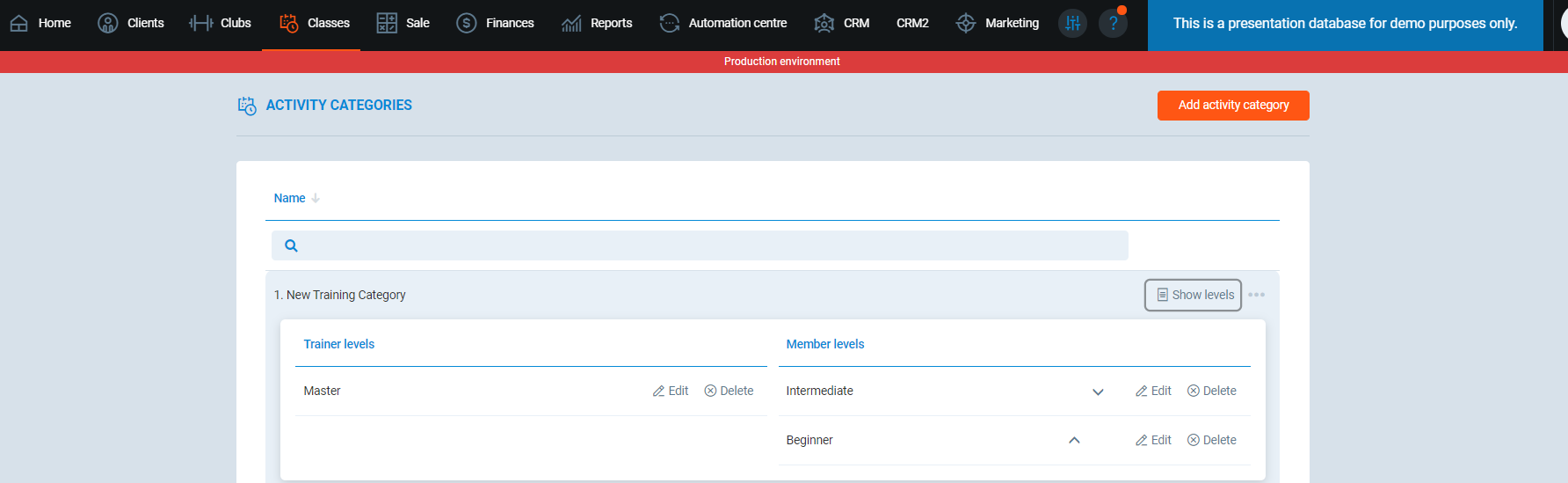Delete the Intermediate member level
1568x483 pixels.
click(x=1211, y=392)
